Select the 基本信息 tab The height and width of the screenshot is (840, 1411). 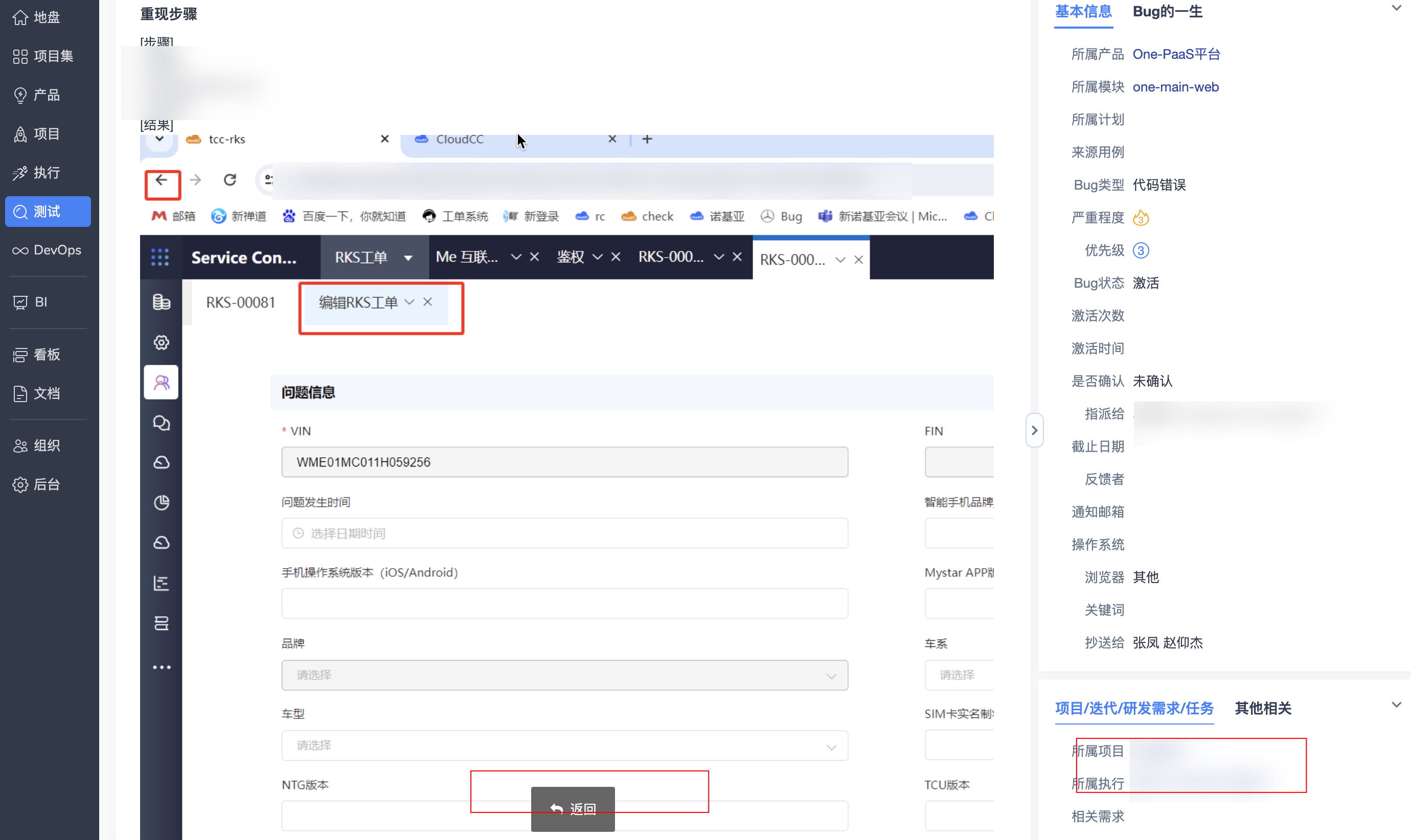click(x=1083, y=12)
